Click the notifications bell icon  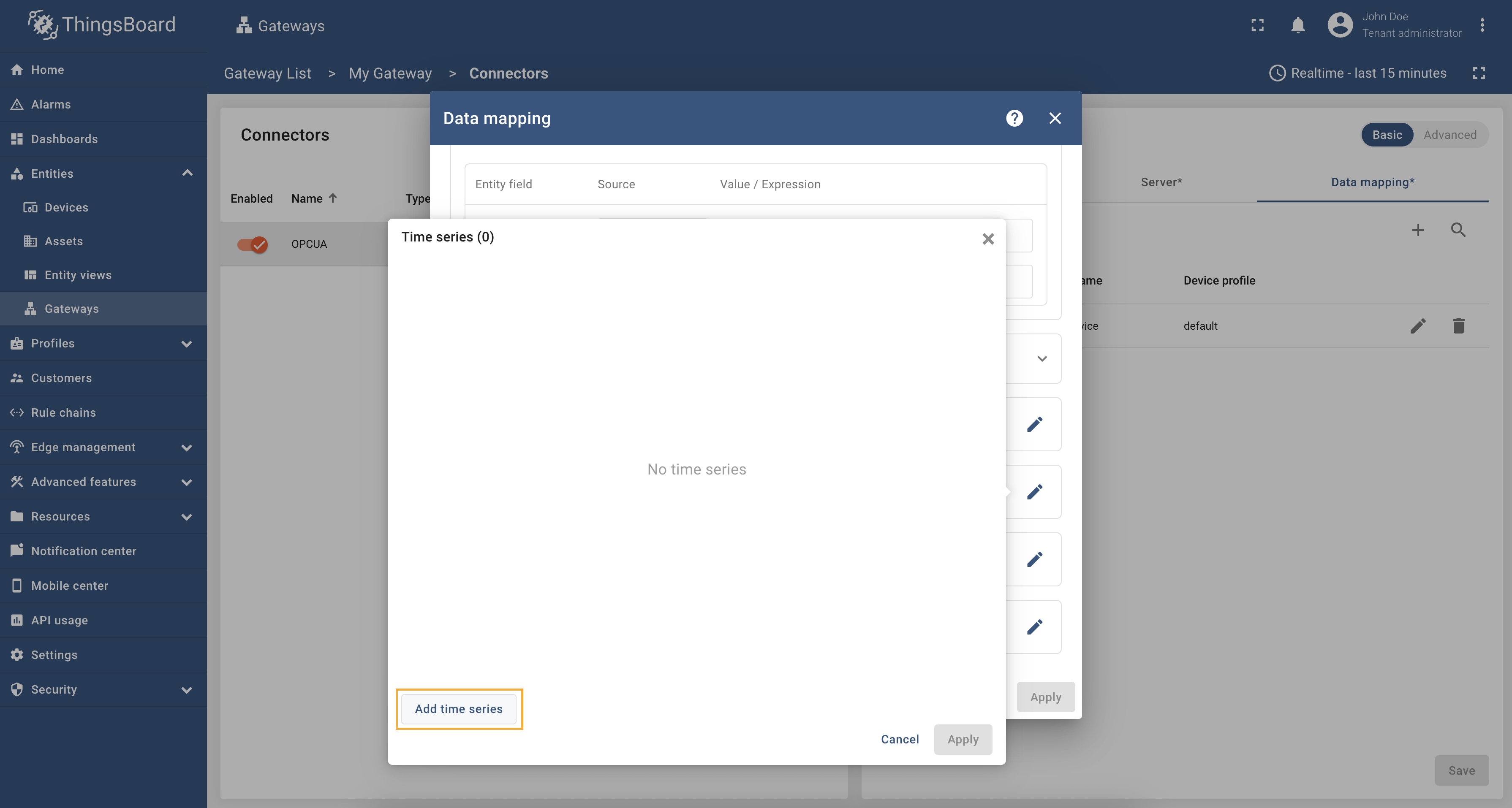click(1298, 25)
